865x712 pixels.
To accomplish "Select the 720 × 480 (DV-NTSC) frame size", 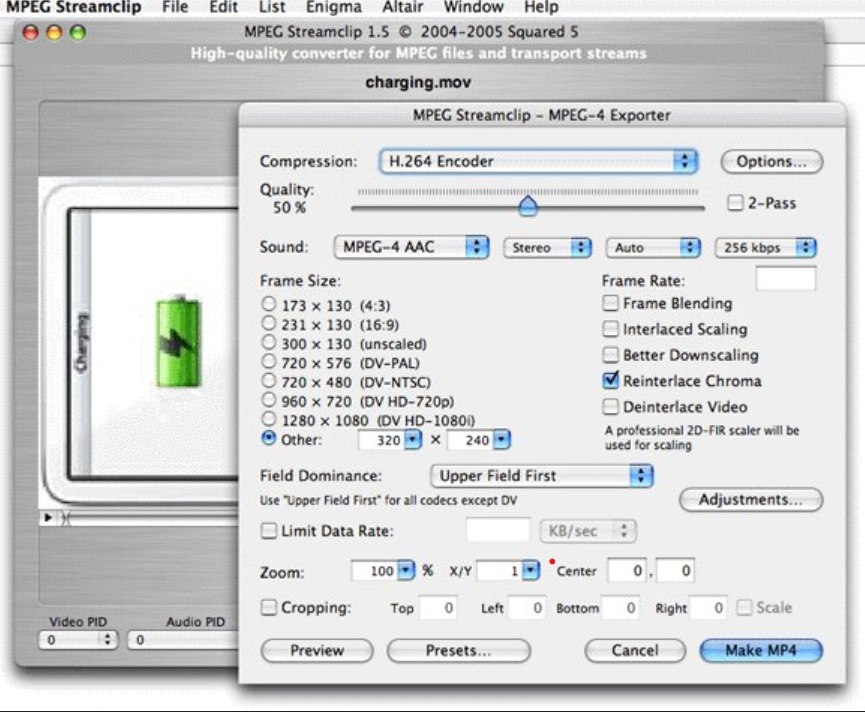I will click(269, 381).
